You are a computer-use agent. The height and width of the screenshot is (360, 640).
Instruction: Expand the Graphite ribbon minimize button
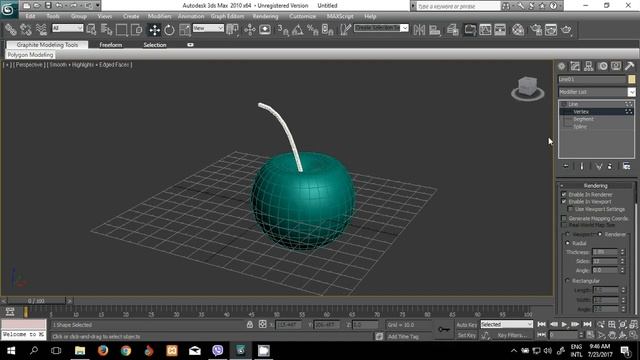point(190,44)
